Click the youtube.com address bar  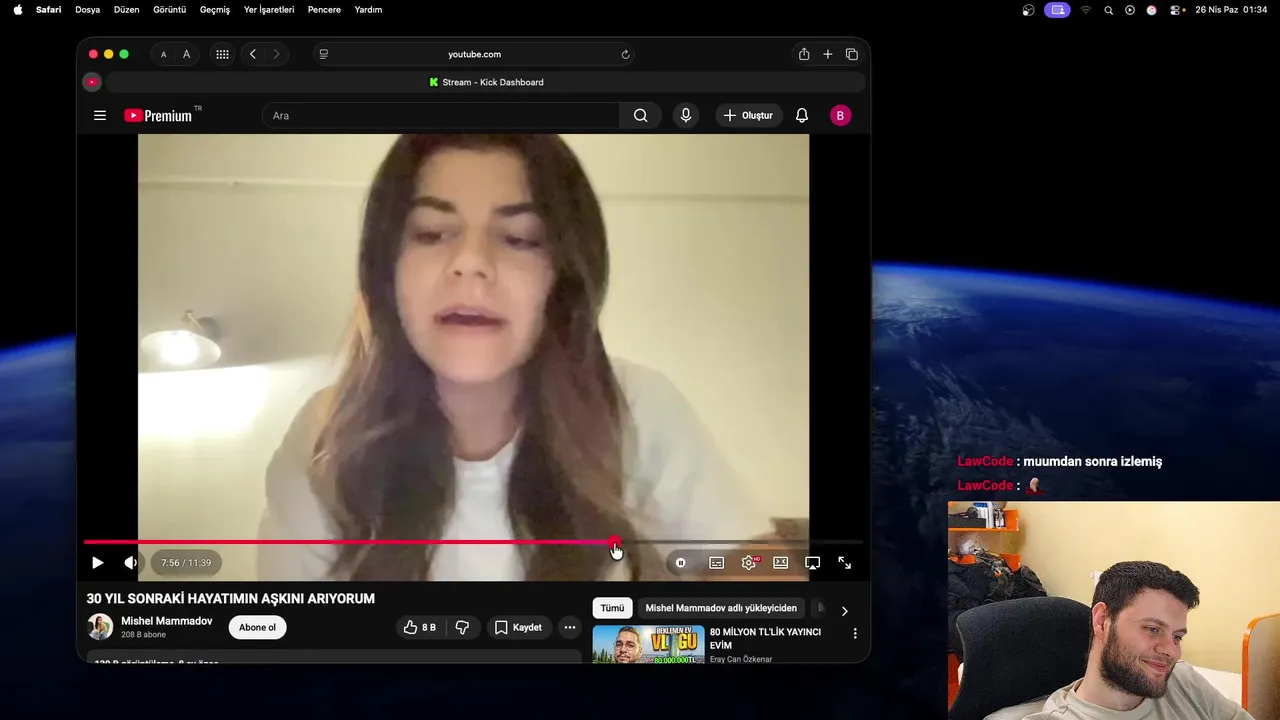tap(474, 54)
